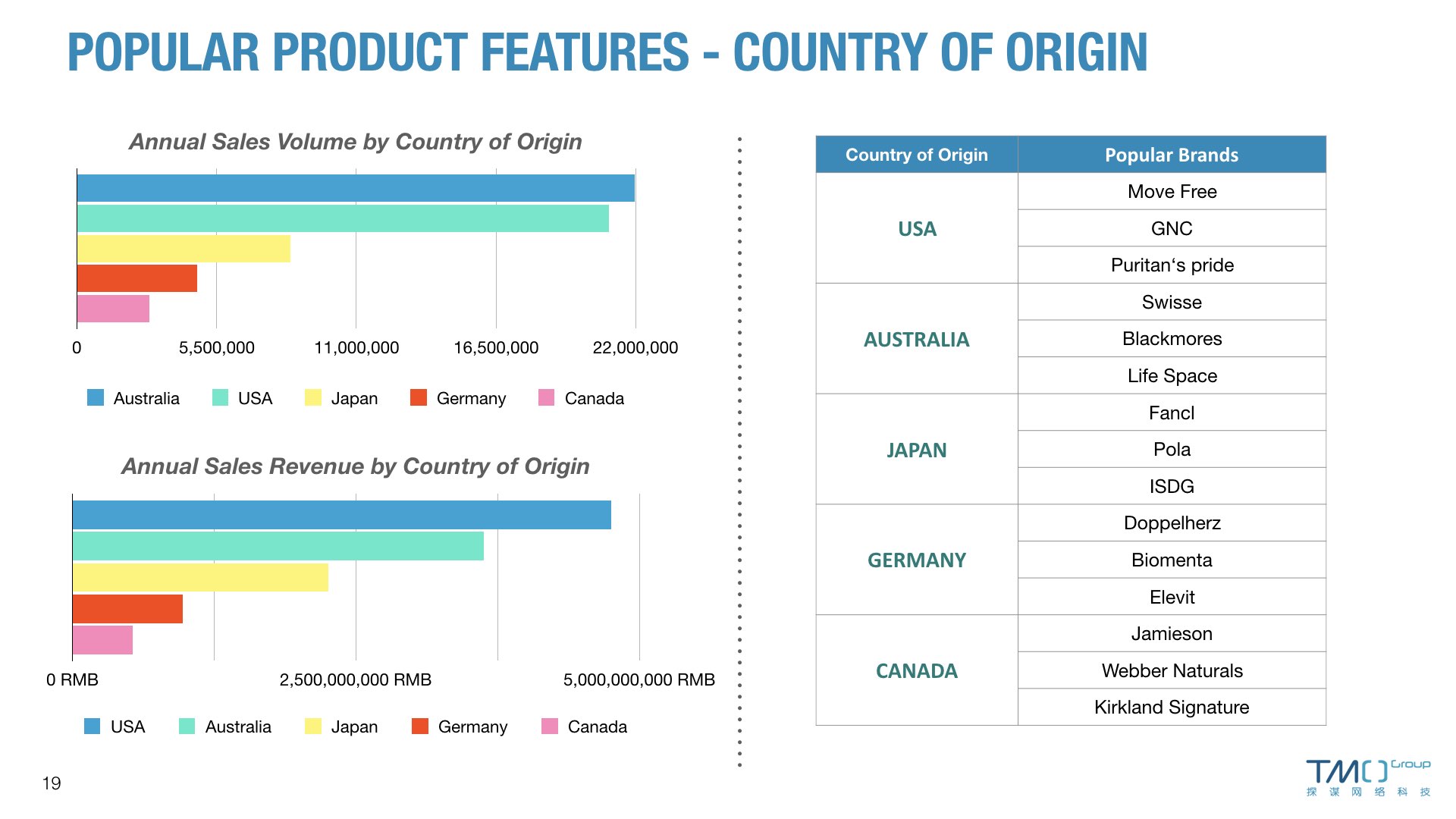Select the yellow bar in sales revenue chart
Image resolution: width=1456 pixels, height=819 pixels.
point(200,577)
